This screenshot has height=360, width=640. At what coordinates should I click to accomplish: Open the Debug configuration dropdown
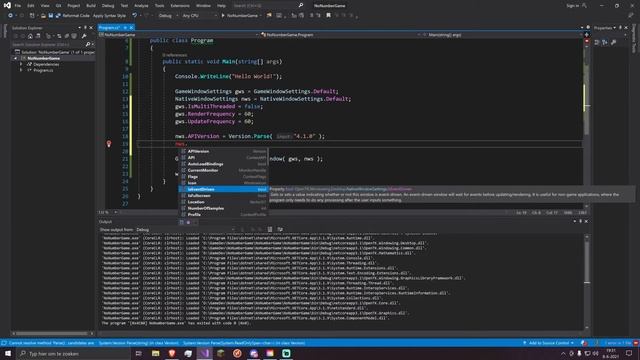(x=168, y=16)
